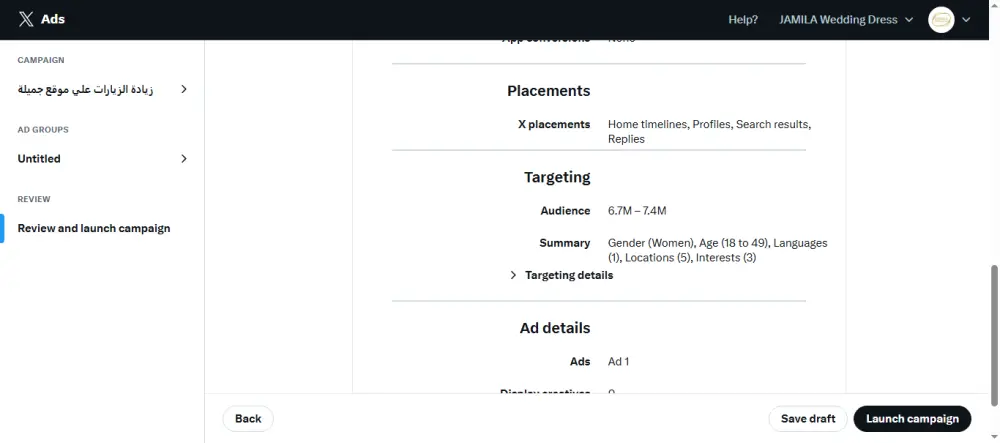Save the campaign as a draft

808,419
